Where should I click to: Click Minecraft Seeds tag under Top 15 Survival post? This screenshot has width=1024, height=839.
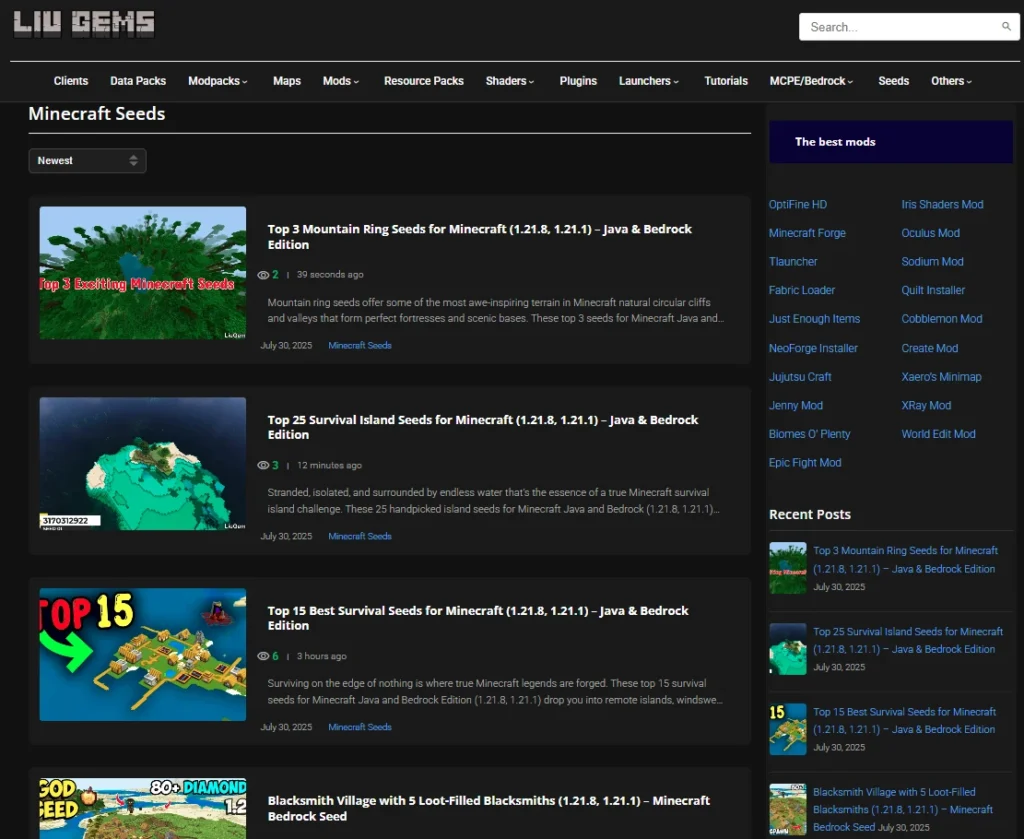(360, 727)
